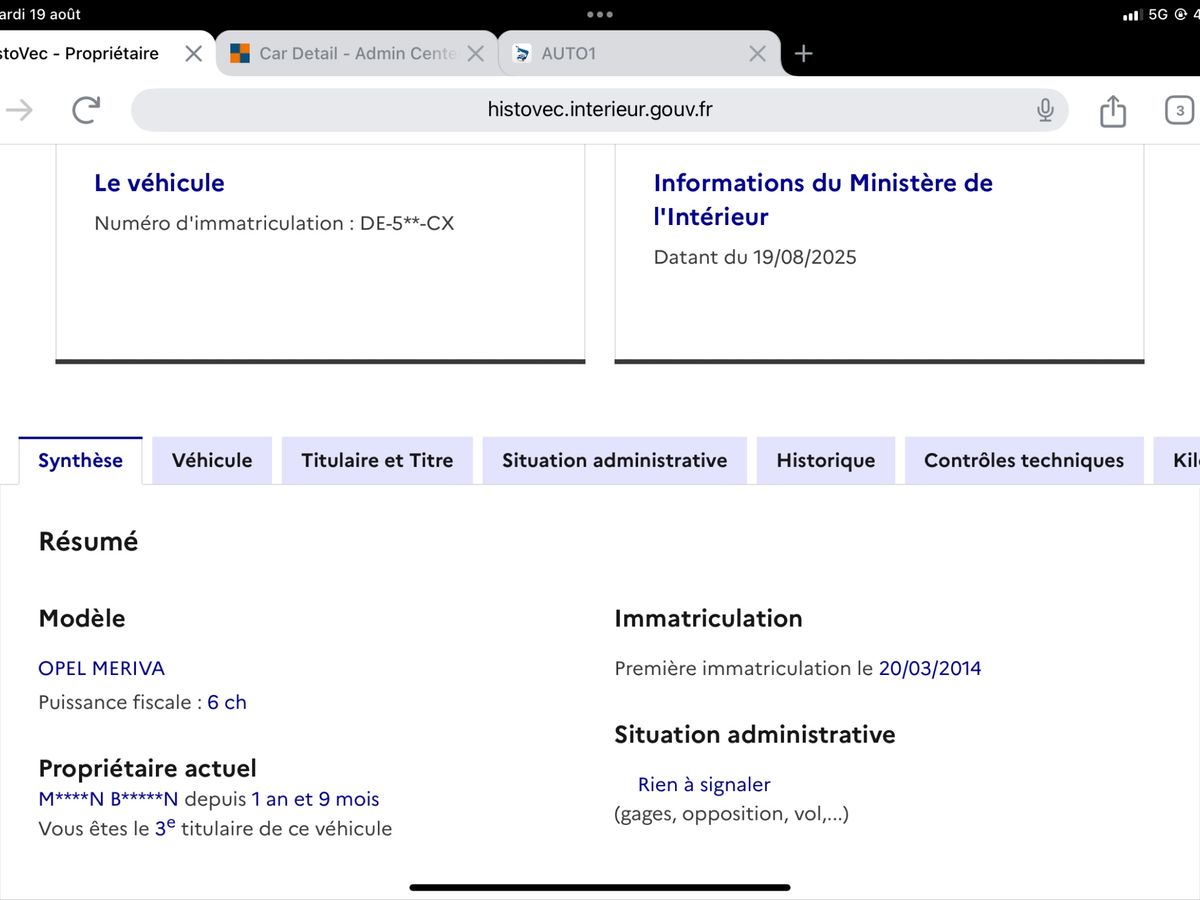Click the Propriétaire actuel heading
The image size is (1200, 900).
(x=147, y=769)
